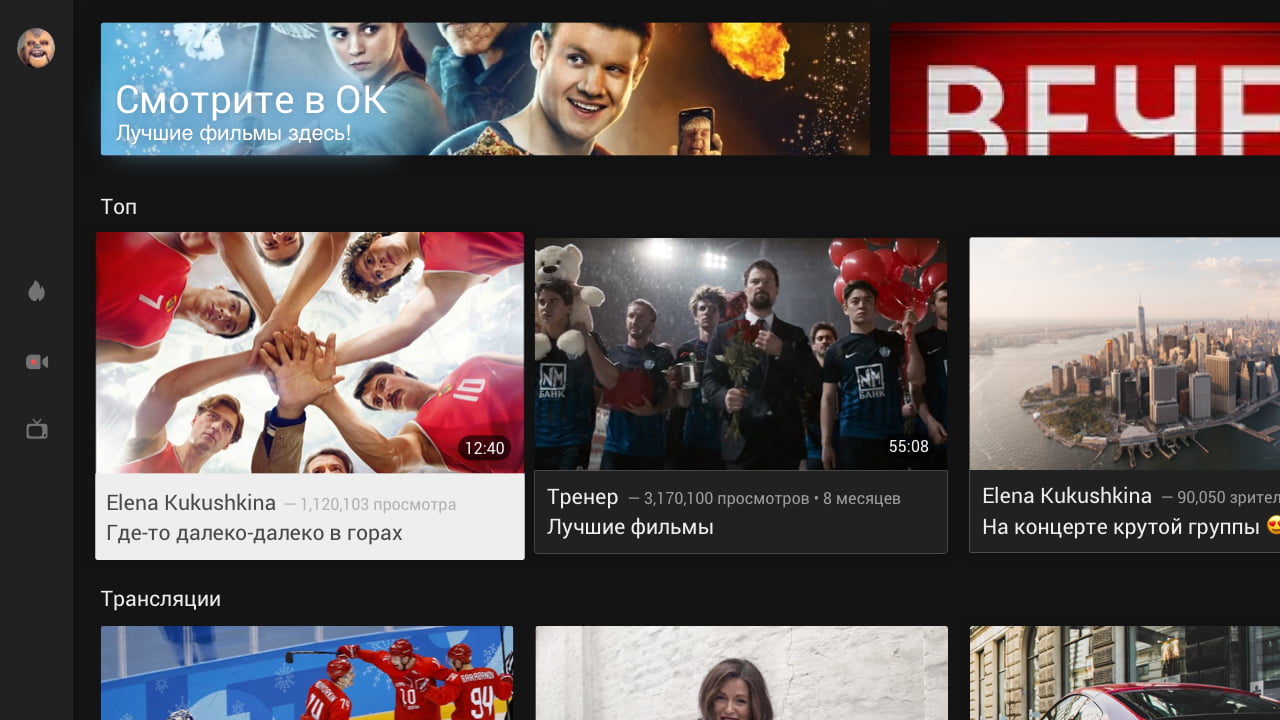Play the basketball team video thumbnail
The image size is (1280, 720).
pyautogui.click(x=310, y=353)
